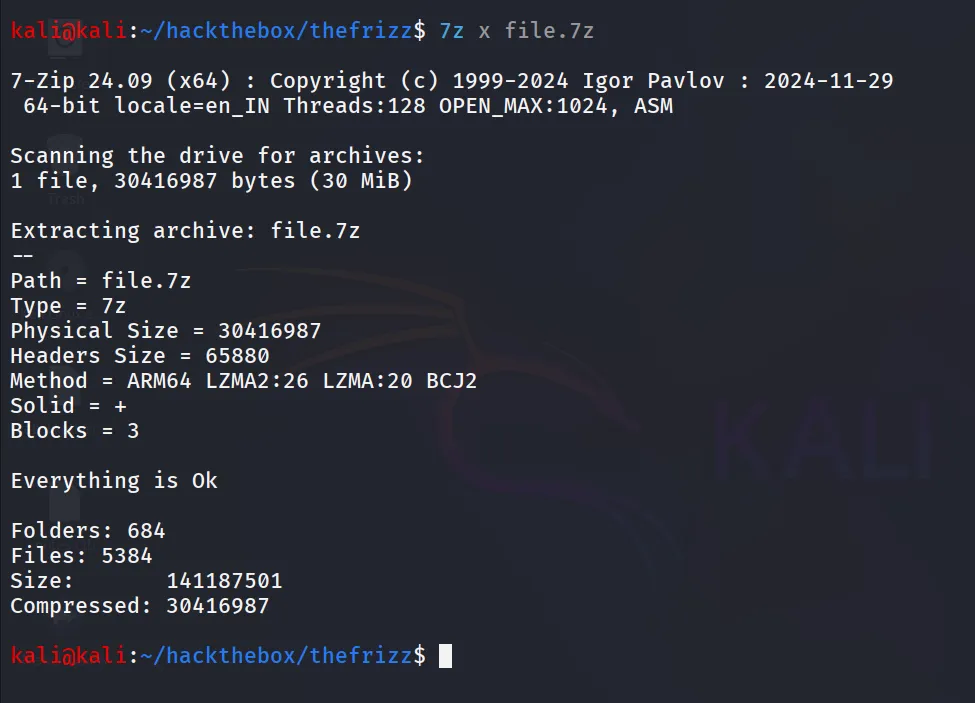This screenshot has width=975, height=703.
Task: Click the 'Type = 7z' line
Action: point(68,306)
